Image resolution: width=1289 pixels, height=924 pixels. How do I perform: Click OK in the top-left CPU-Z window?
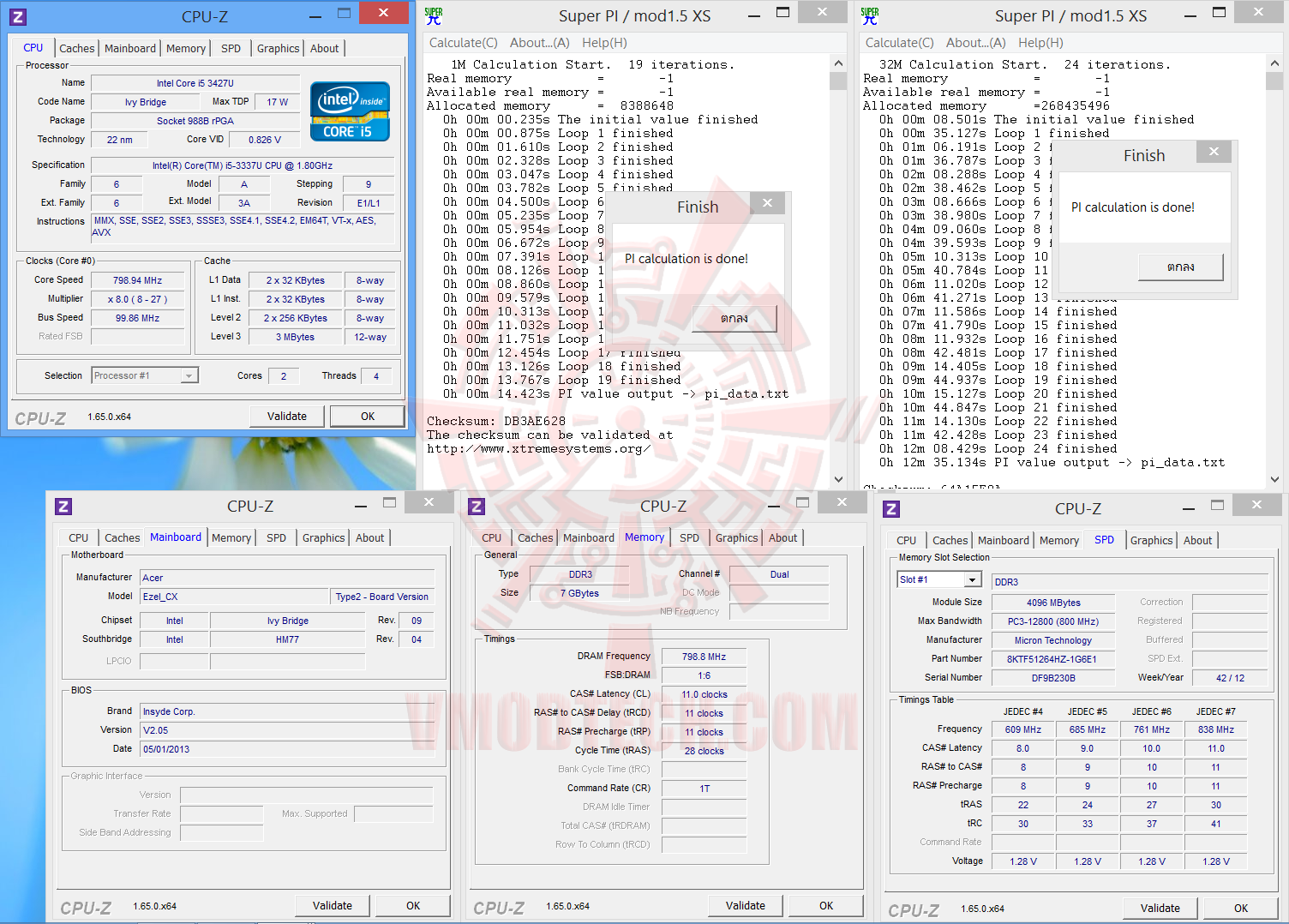(x=368, y=417)
